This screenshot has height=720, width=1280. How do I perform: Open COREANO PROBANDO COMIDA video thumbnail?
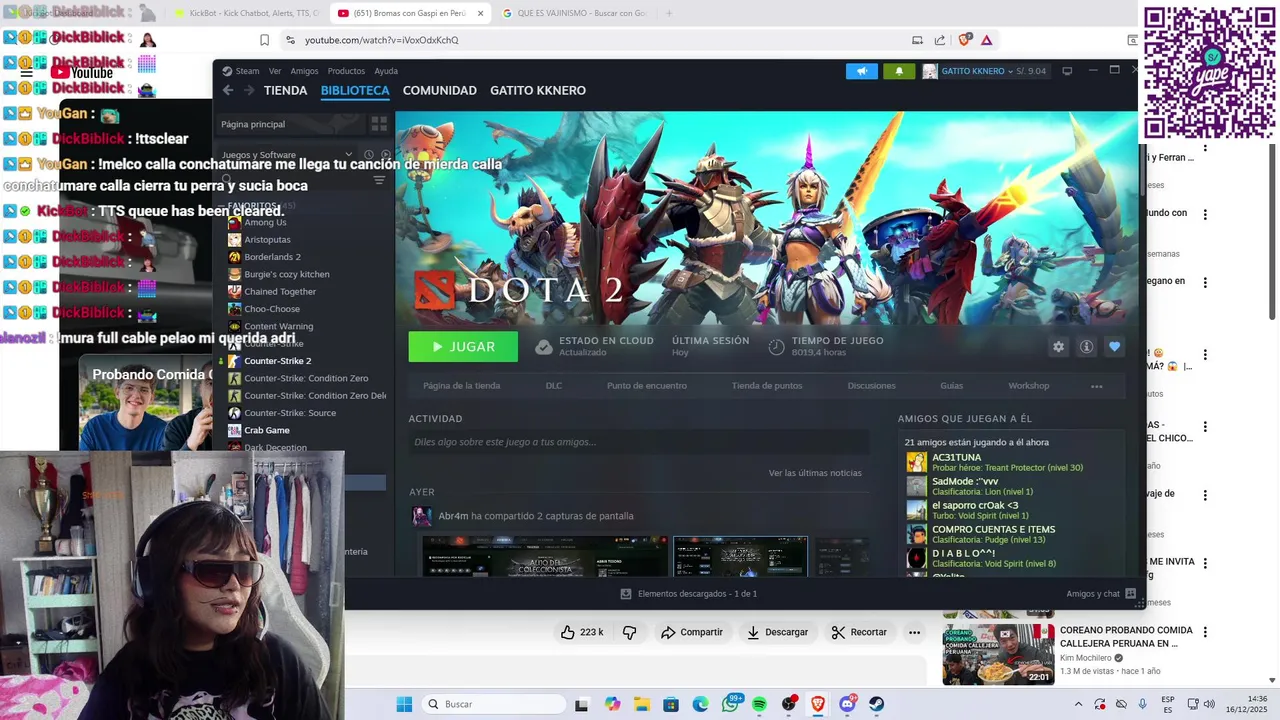[x=998, y=654]
